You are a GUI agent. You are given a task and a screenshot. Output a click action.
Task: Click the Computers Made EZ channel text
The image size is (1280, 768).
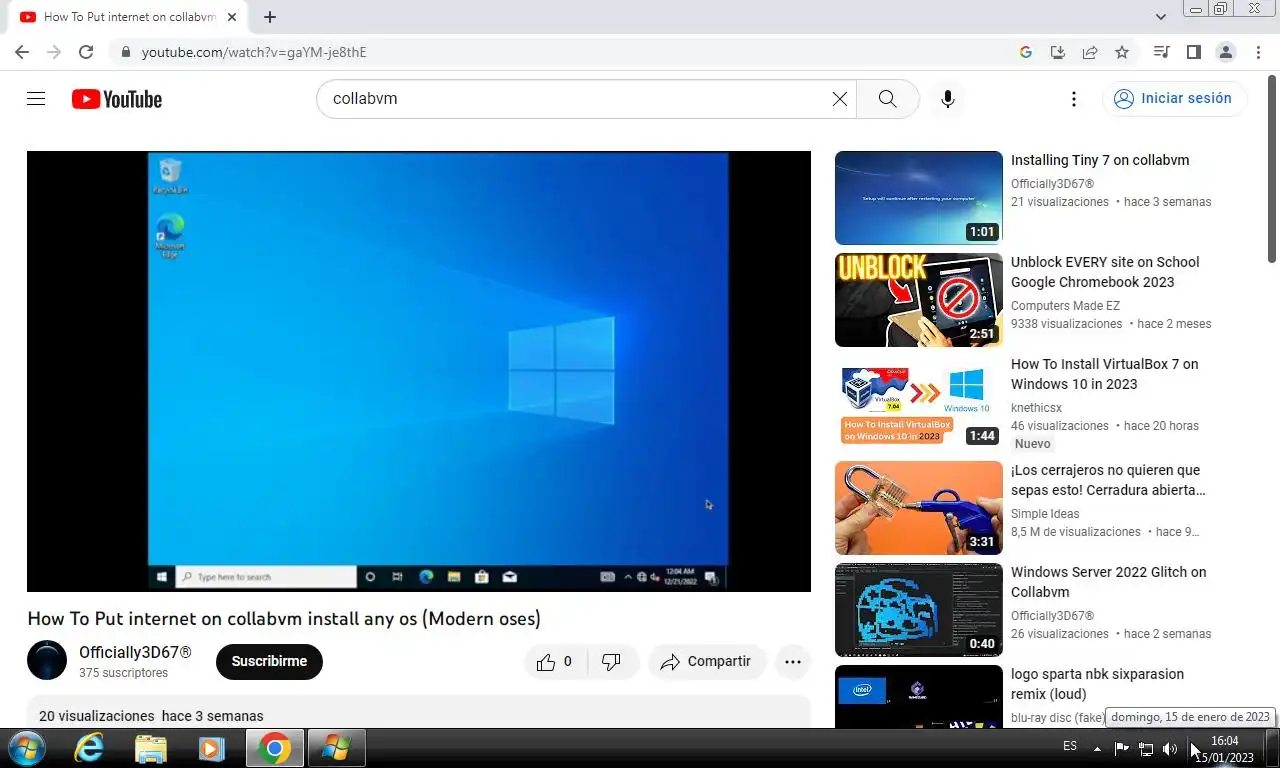(1065, 306)
